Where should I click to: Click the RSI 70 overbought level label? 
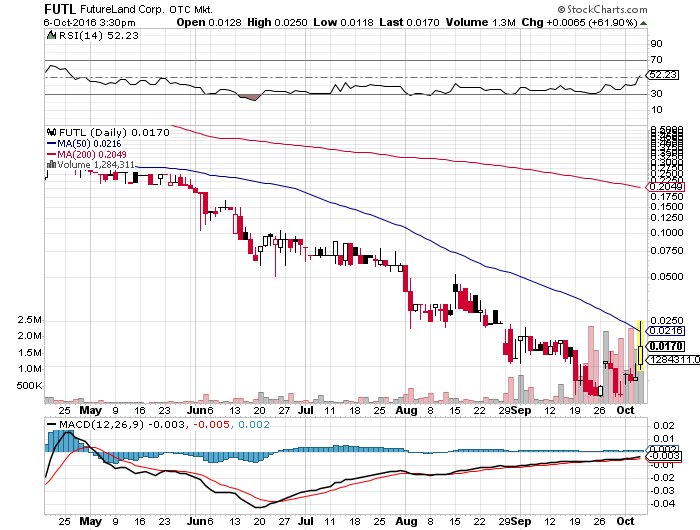tap(656, 59)
